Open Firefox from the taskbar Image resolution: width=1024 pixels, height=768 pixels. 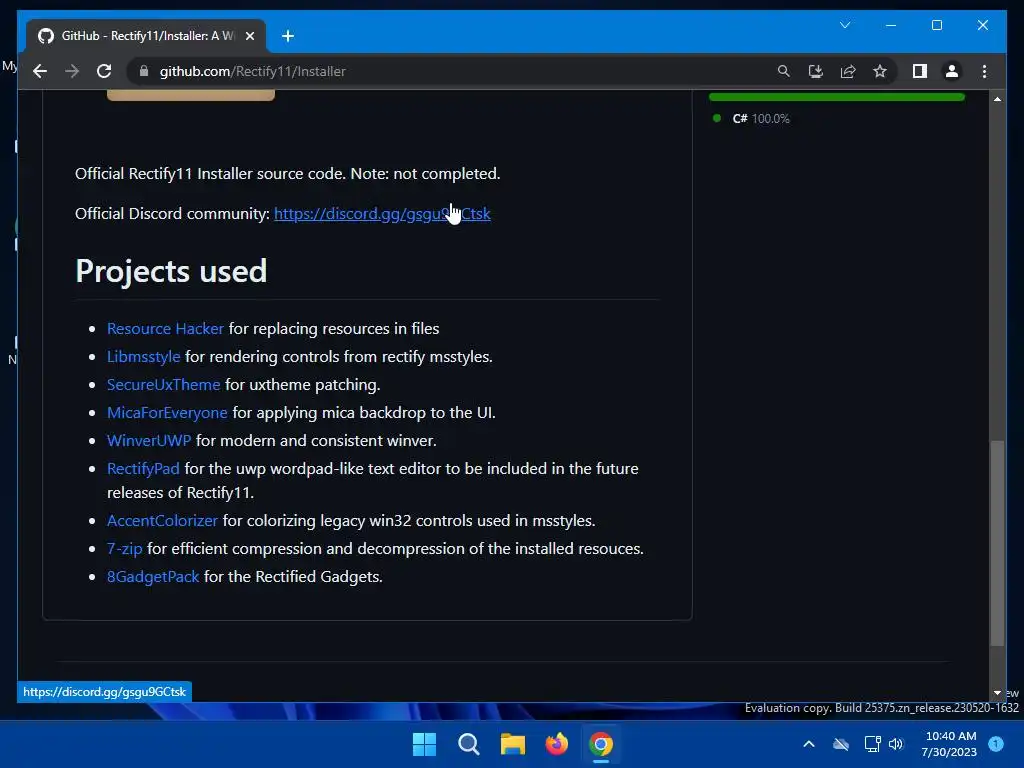556,744
